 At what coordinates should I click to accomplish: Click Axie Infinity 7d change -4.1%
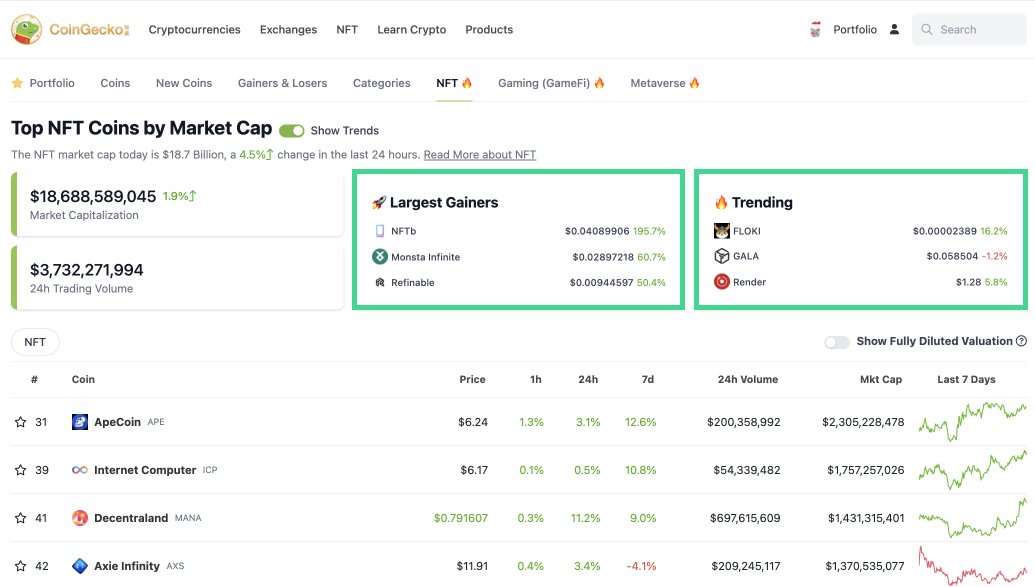642,566
